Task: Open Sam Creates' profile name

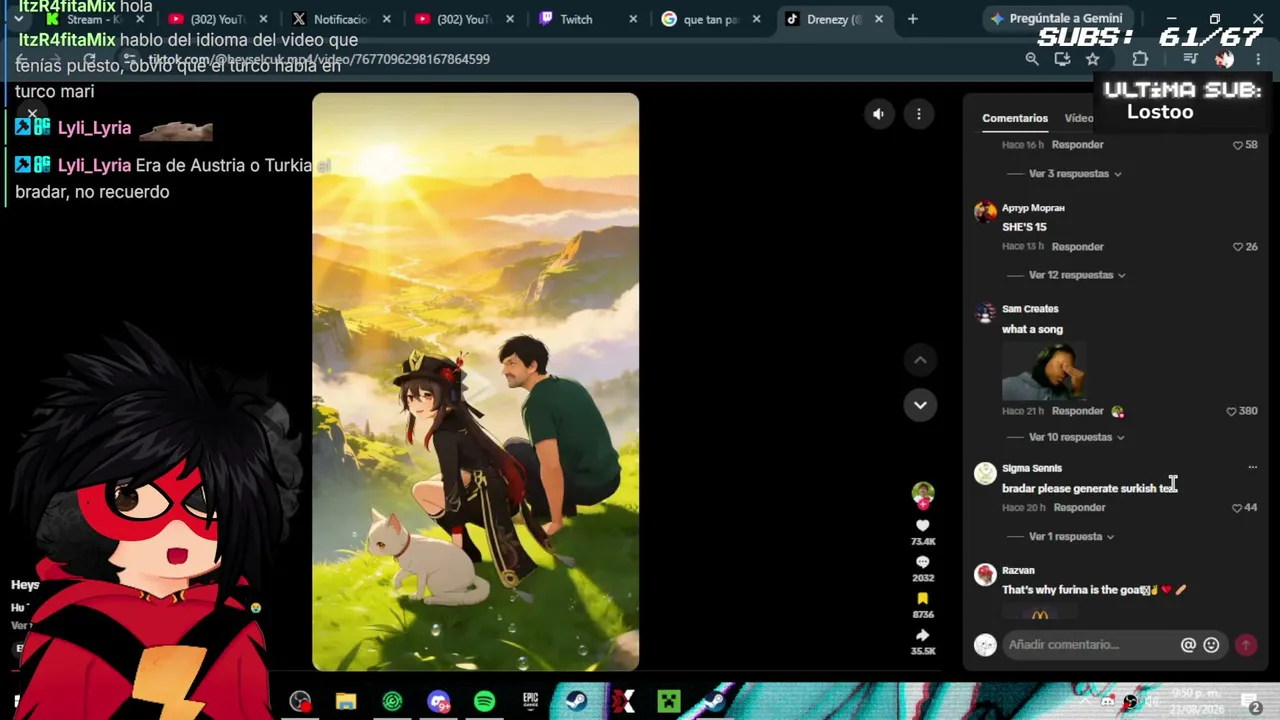Action: [x=1030, y=309]
